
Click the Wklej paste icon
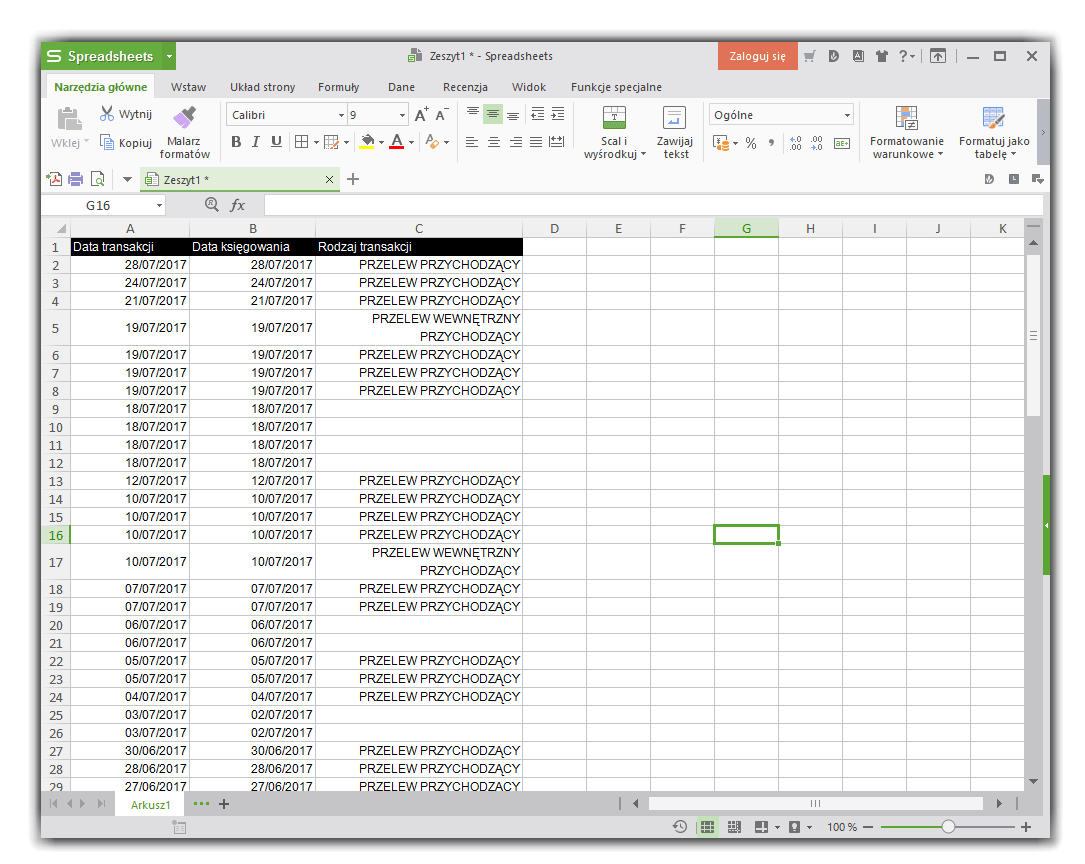(69, 120)
